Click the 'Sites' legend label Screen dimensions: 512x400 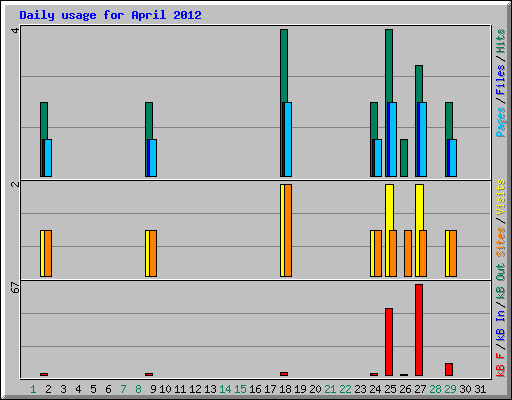click(x=501, y=242)
